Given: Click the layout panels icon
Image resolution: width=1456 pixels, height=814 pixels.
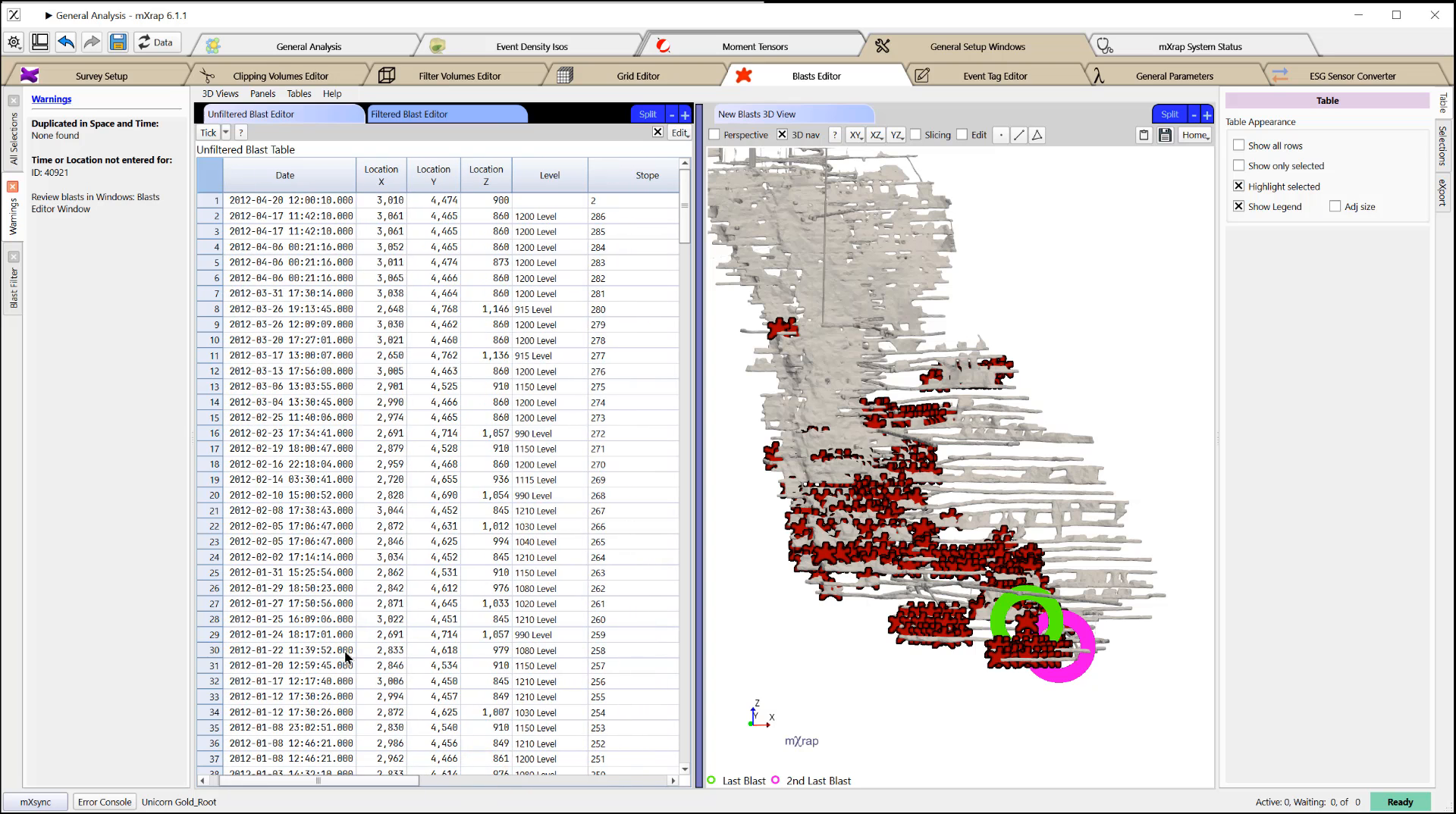Looking at the screenshot, I should (40, 42).
